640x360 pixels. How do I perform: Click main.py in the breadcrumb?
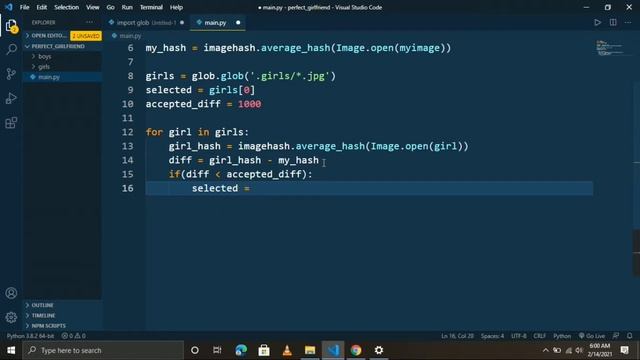pos(130,36)
